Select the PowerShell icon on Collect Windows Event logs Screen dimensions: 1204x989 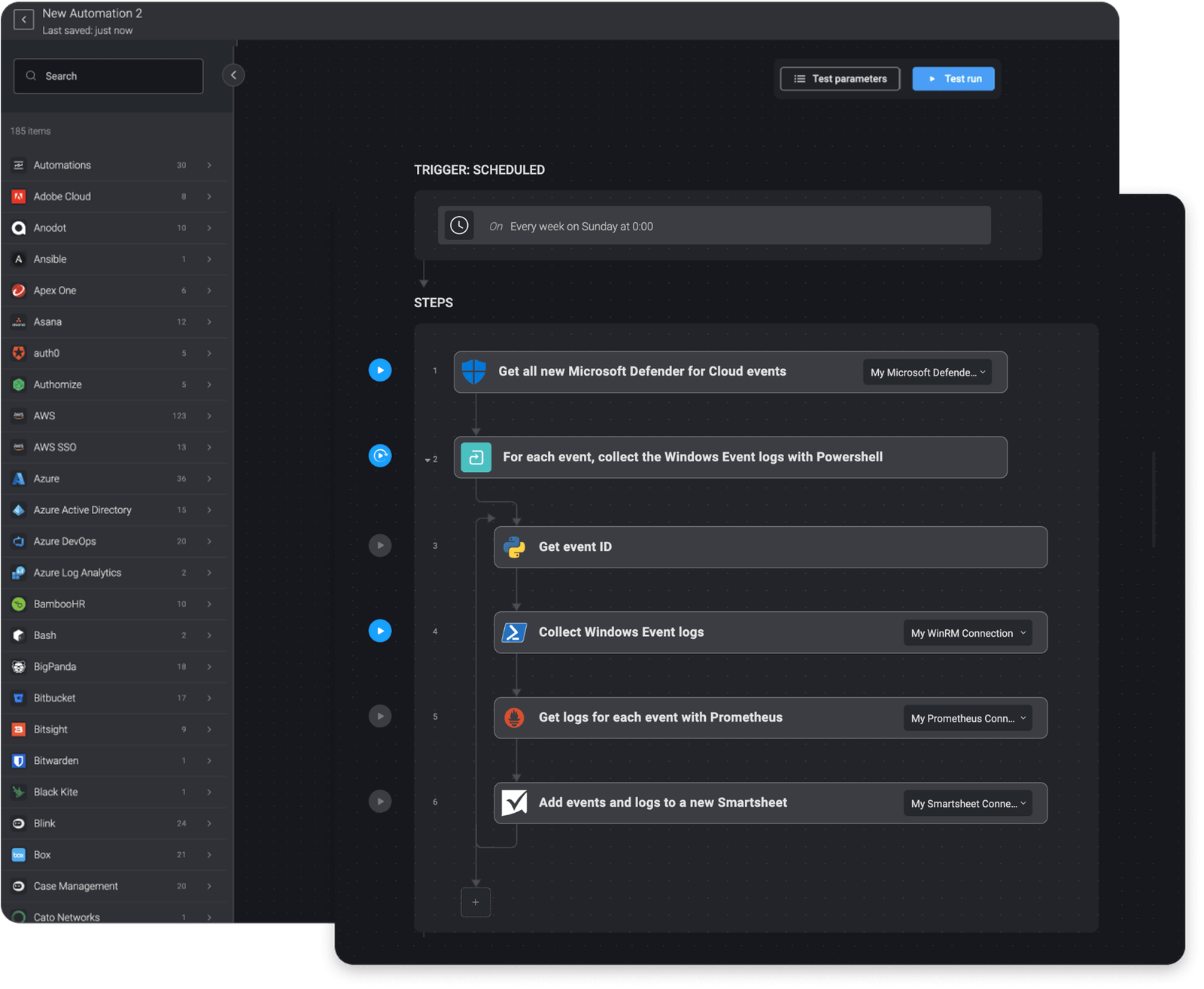pyautogui.click(x=515, y=632)
